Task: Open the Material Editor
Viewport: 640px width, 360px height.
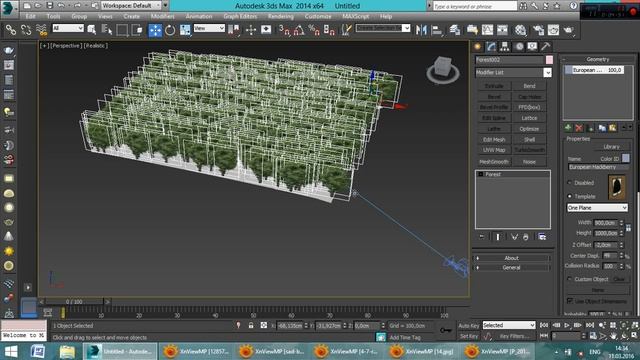Action: [x=520, y=30]
